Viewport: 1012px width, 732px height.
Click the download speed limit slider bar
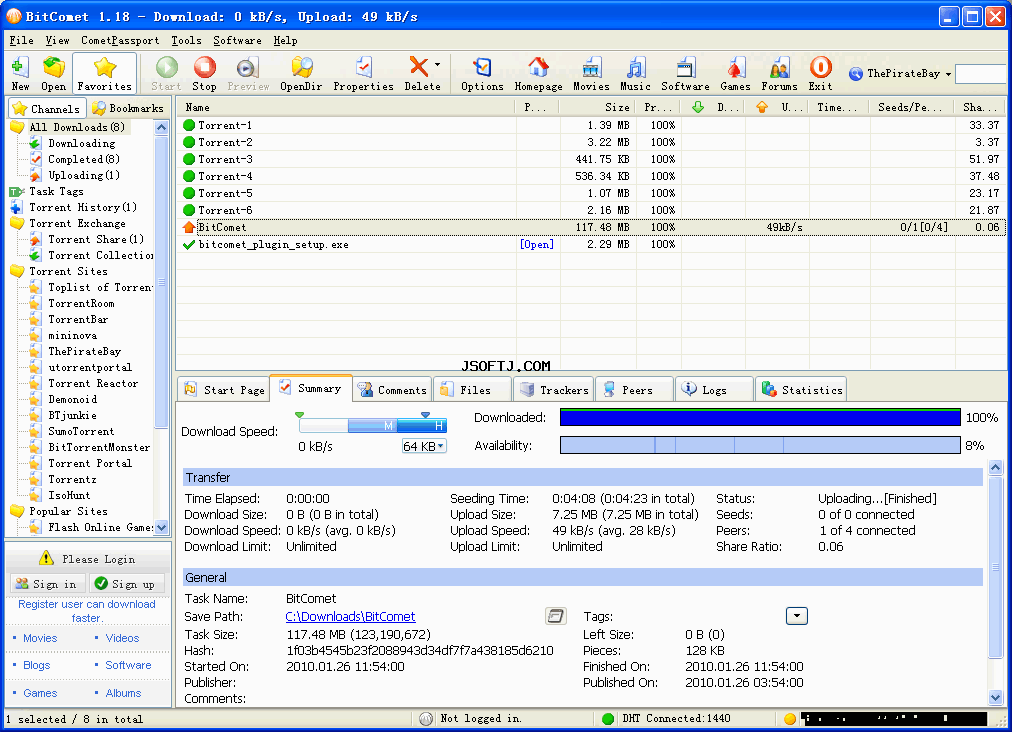point(373,425)
